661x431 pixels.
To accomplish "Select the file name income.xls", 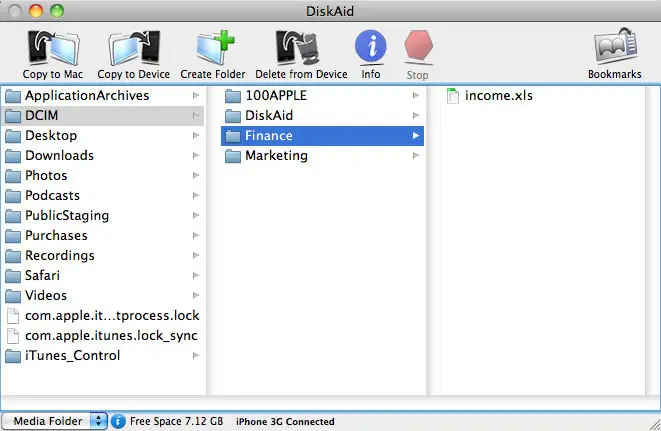I will pos(499,96).
